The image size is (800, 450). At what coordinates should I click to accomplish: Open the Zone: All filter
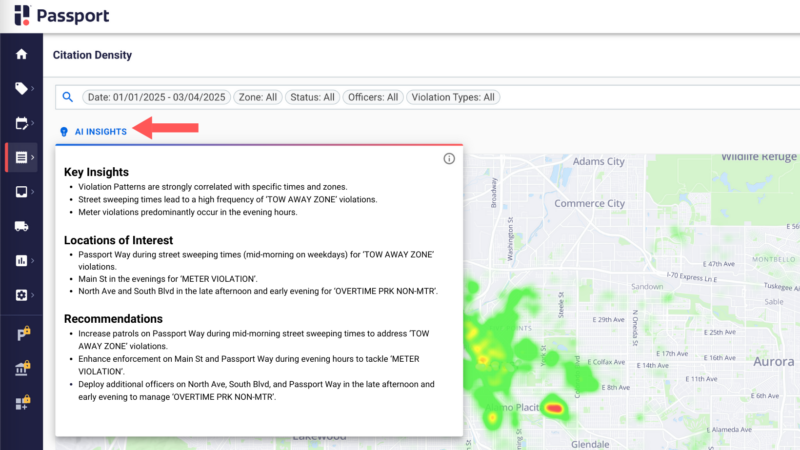coord(257,98)
